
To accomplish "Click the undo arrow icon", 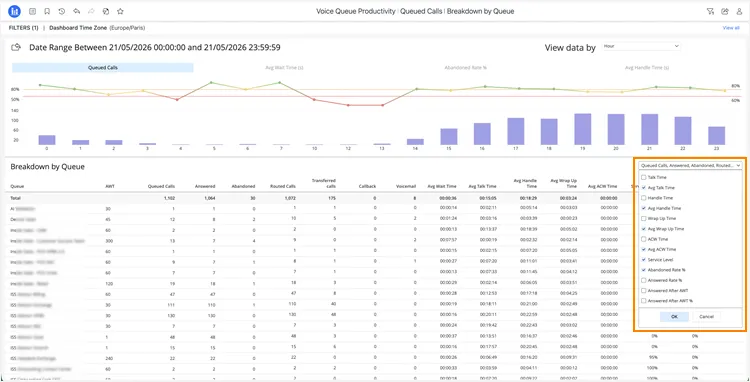I will (77, 11).
